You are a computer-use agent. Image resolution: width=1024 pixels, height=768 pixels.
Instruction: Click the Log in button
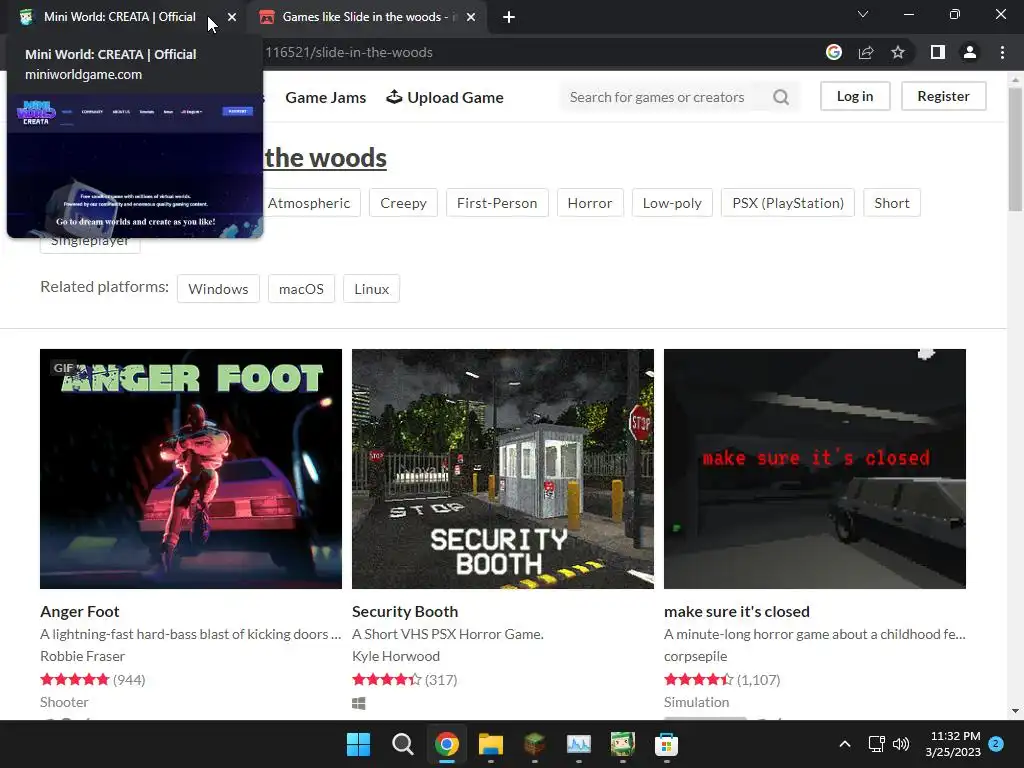855,96
